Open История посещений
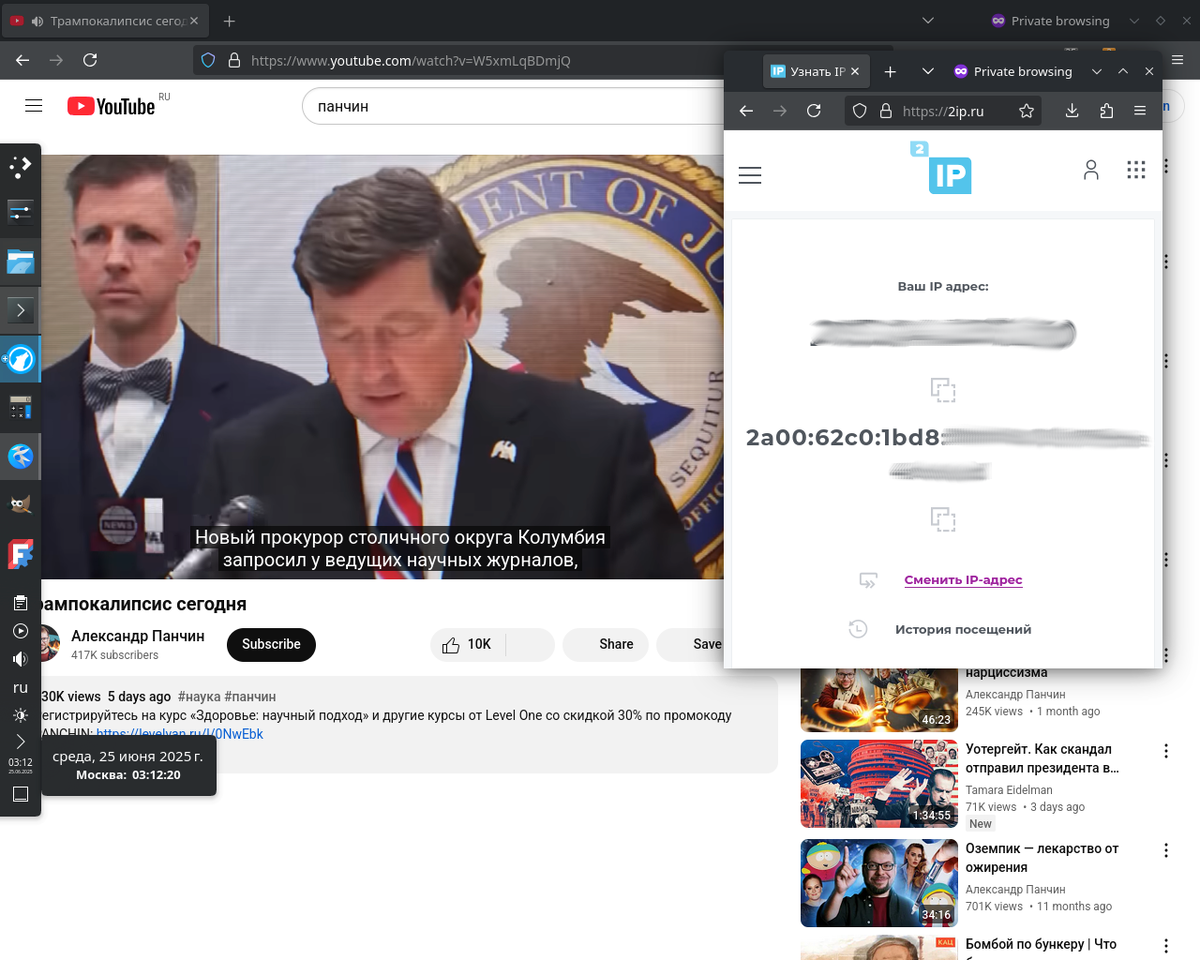This screenshot has height=960, width=1200. pyautogui.click(x=963, y=629)
